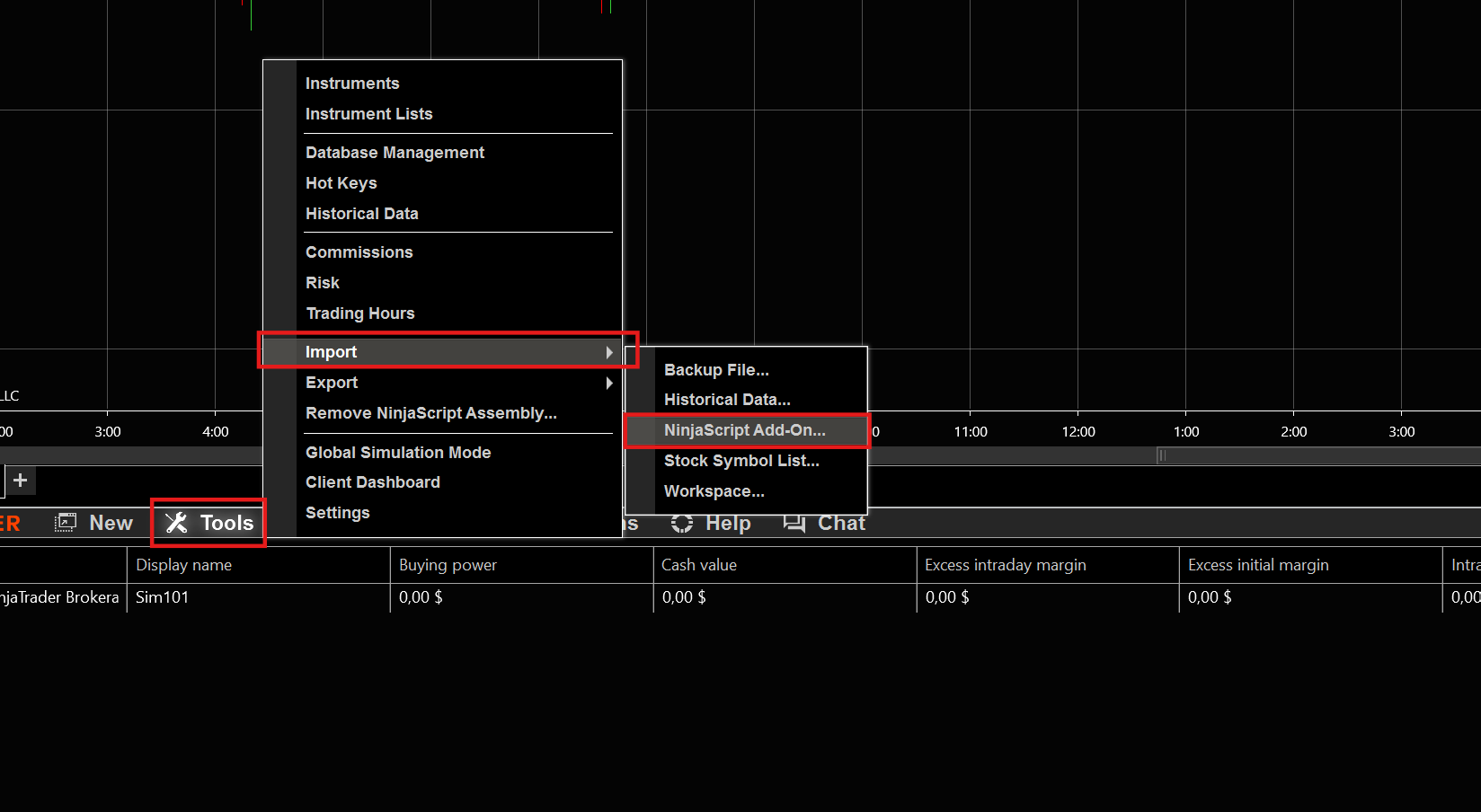Open the Settings entry

337,512
